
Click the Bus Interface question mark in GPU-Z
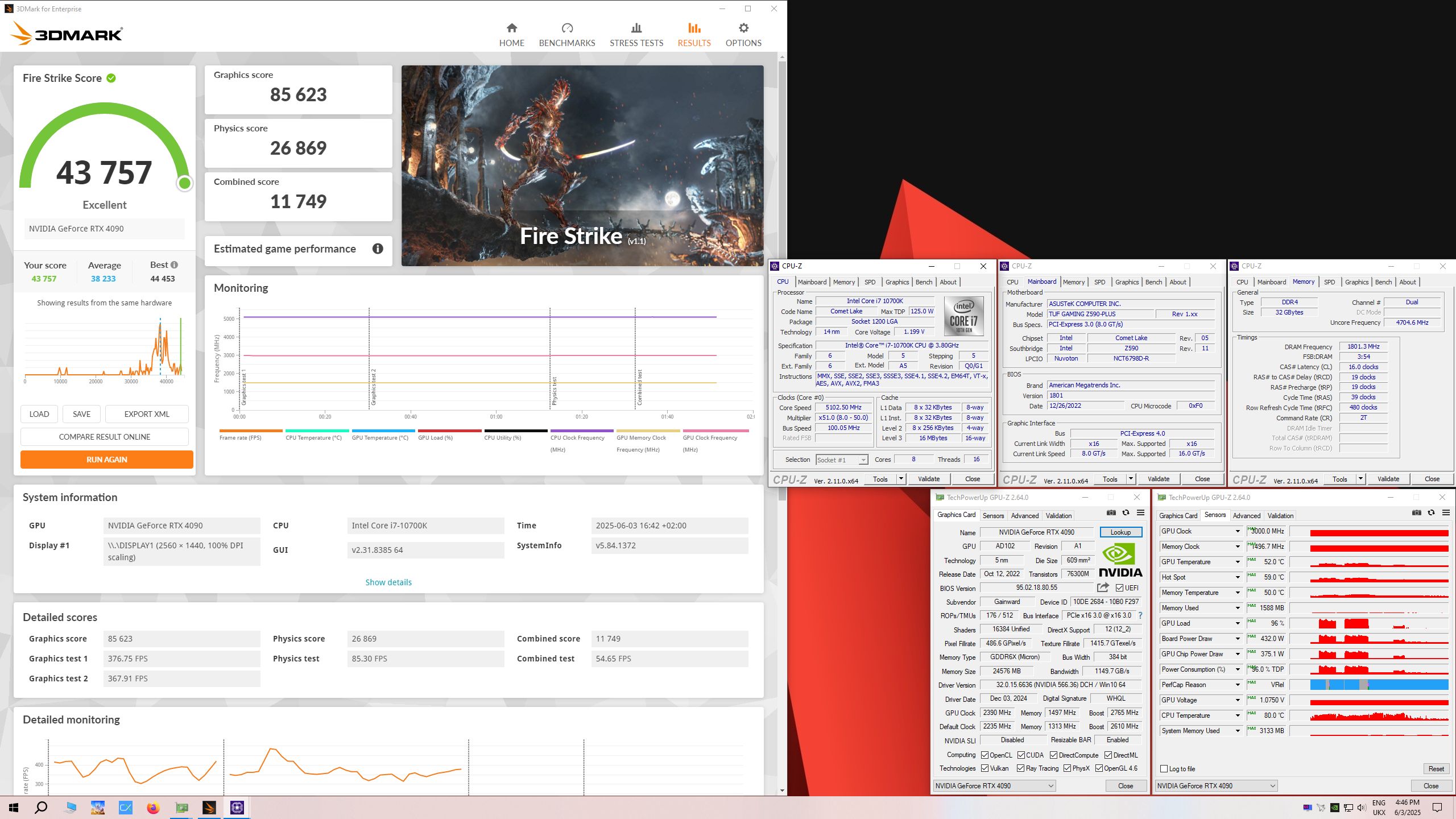click(1140, 615)
